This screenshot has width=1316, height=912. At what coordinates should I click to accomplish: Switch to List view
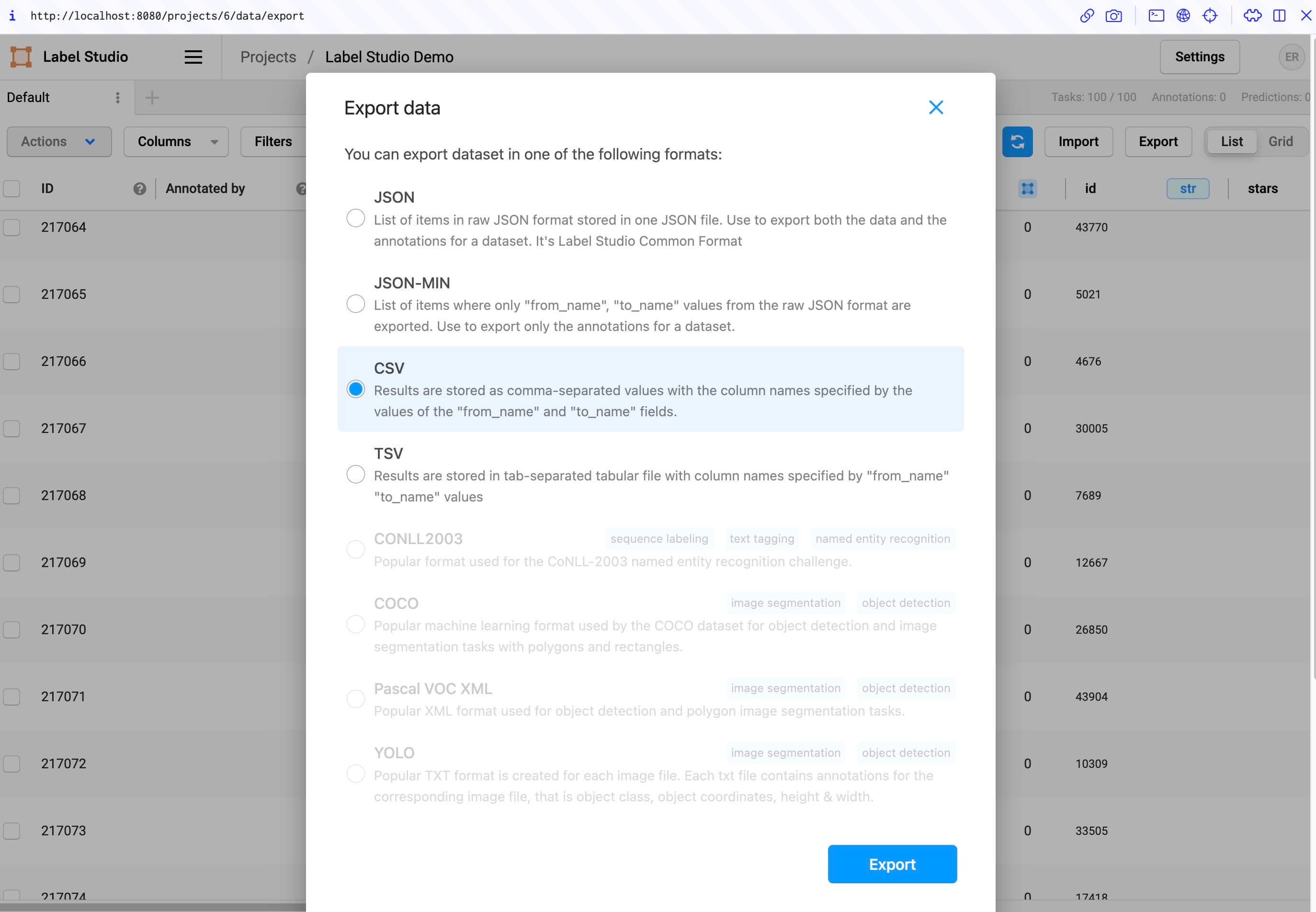(1231, 142)
